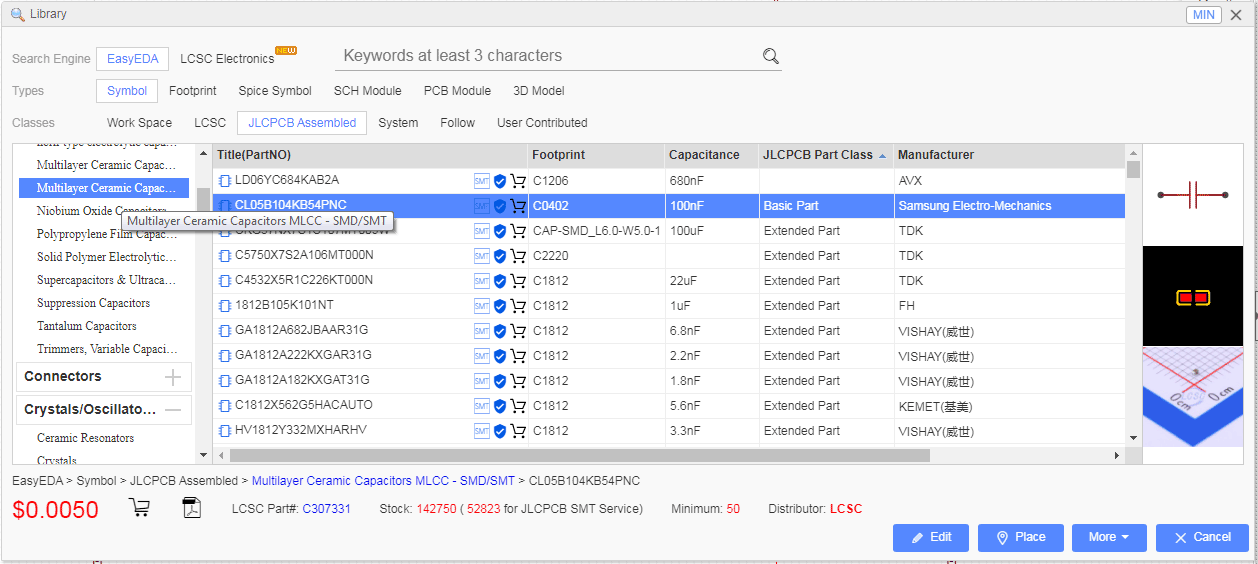Click shopping cart icon next to price
The image size is (1258, 564).
(139, 507)
